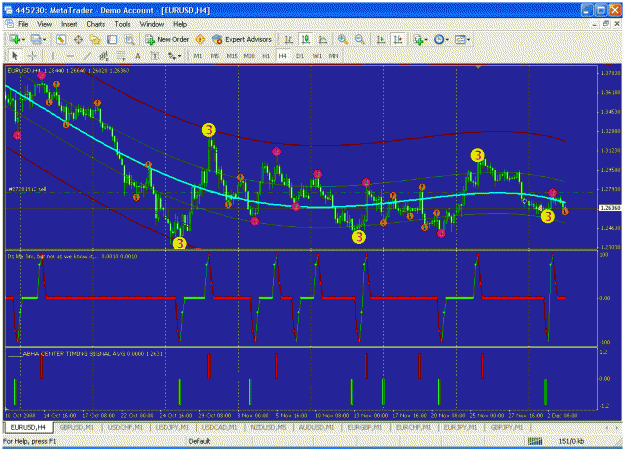The width and height of the screenshot is (625, 449).
Task: Toggle chart Auto Scroll
Action: tap(381, 39)
